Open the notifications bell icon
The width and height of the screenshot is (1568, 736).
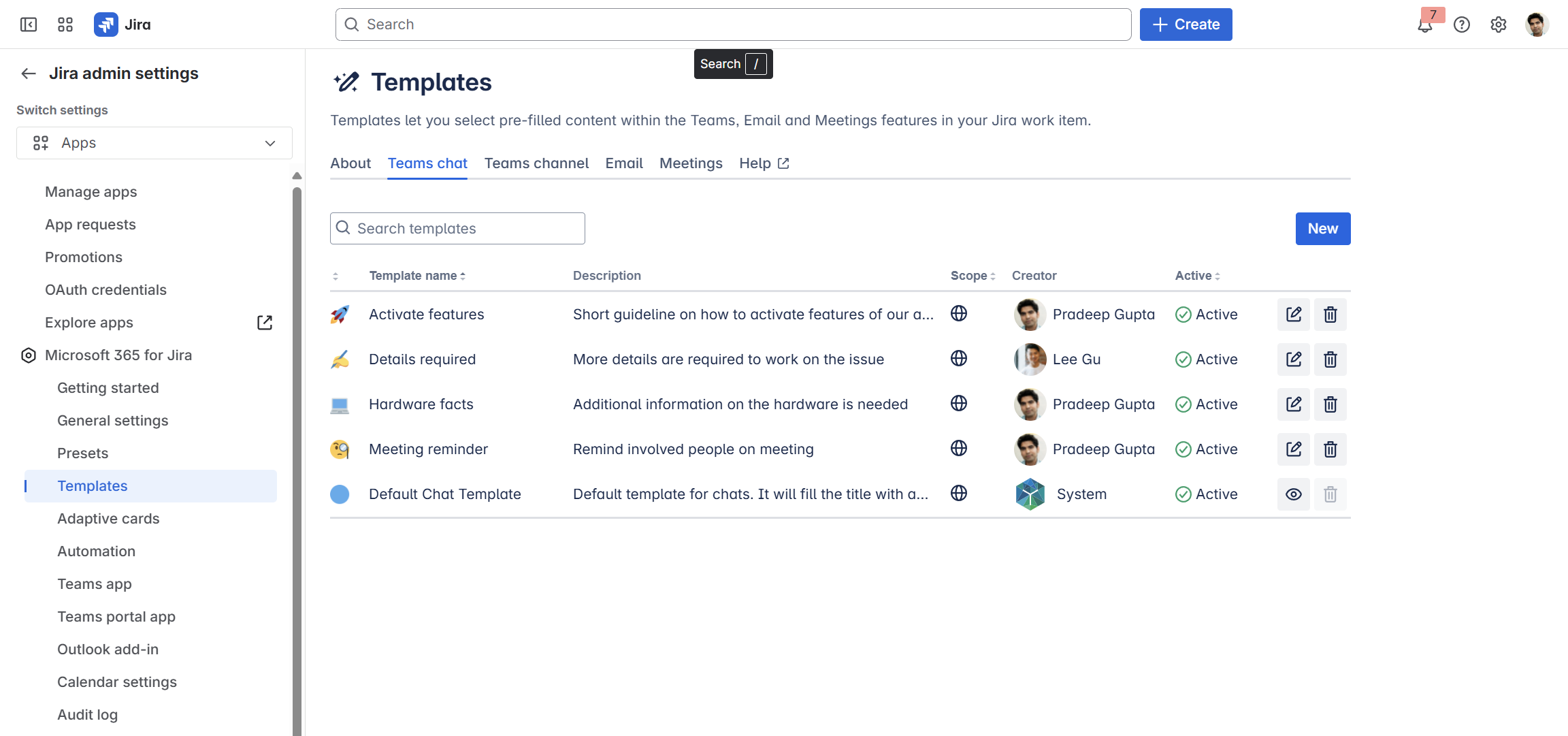coord(1424,25)
